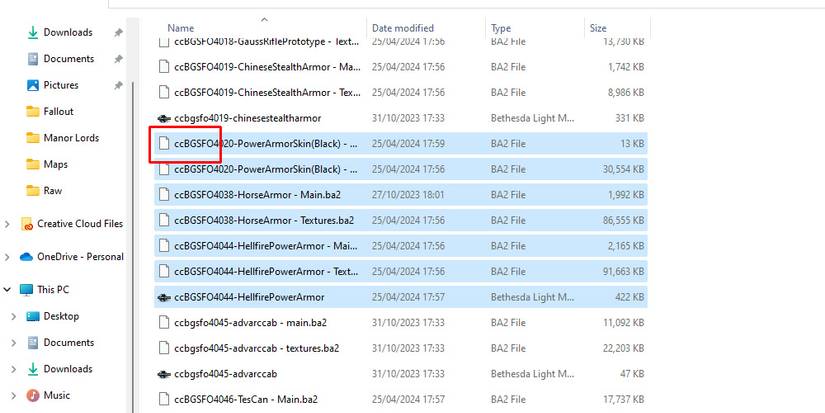Click file icon of ccBGSFO4038-HorseArmor - Main.ba2
This screenshot has width=825, height=413.
coord(164,195)
